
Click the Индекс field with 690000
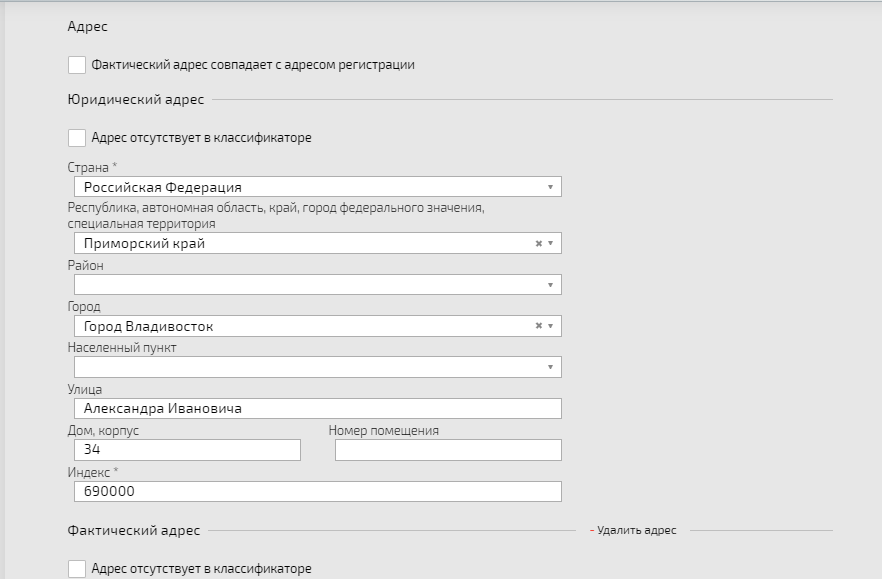[318, 491]
